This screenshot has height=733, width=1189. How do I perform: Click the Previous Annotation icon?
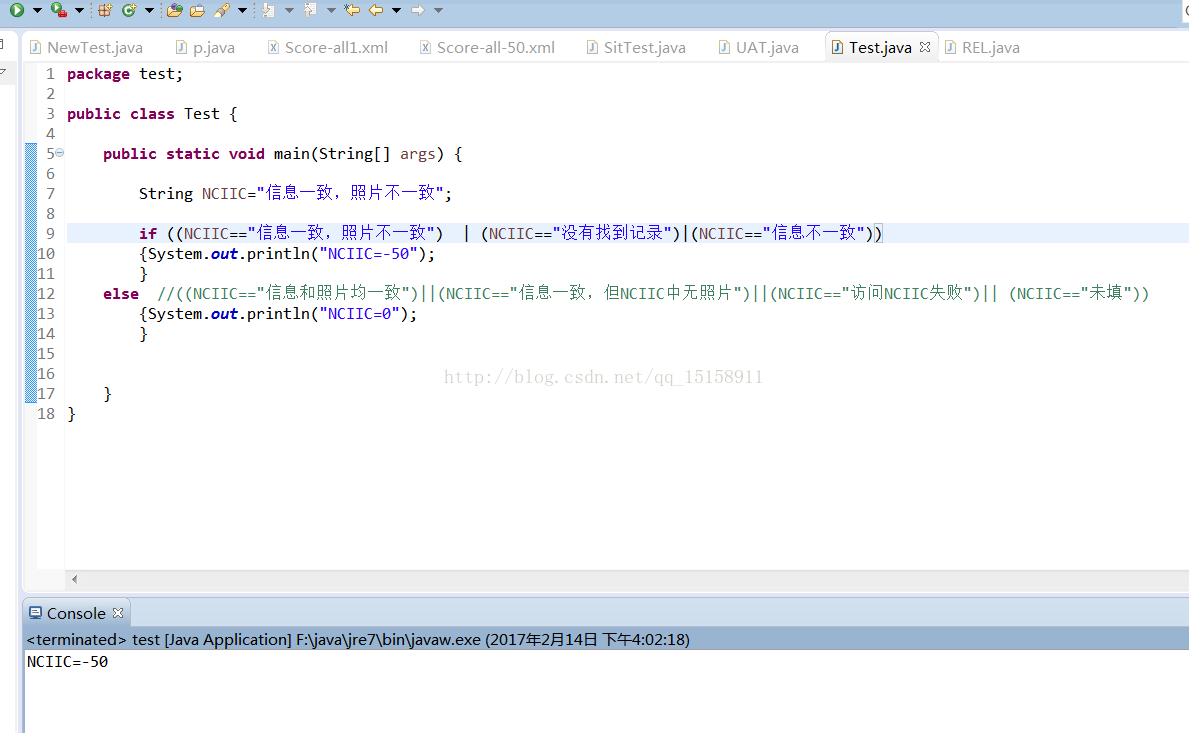(x=310, y=10)
